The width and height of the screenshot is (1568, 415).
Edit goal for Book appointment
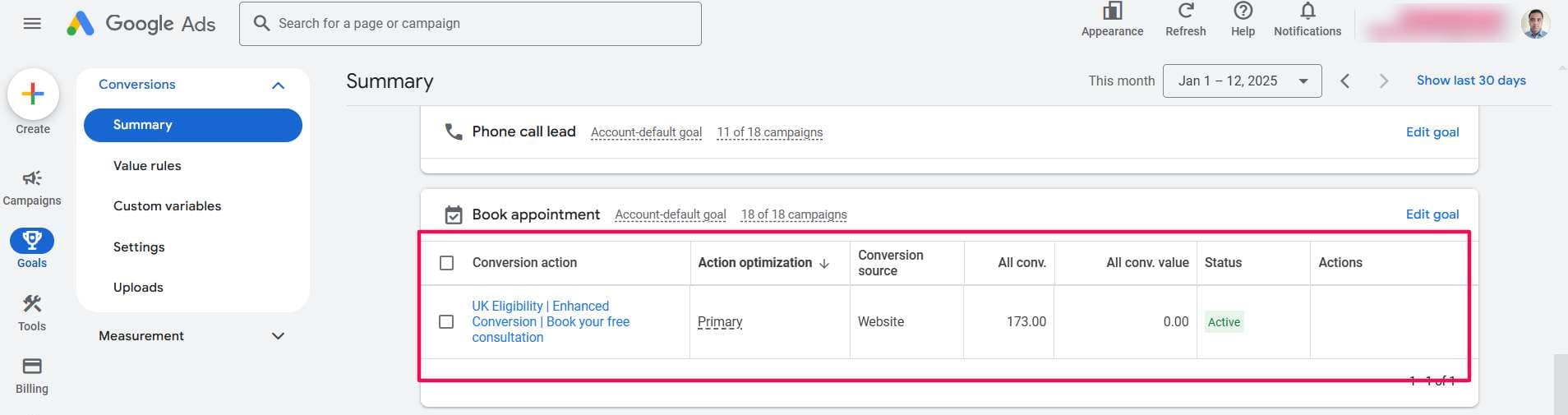coord(1432,214)
